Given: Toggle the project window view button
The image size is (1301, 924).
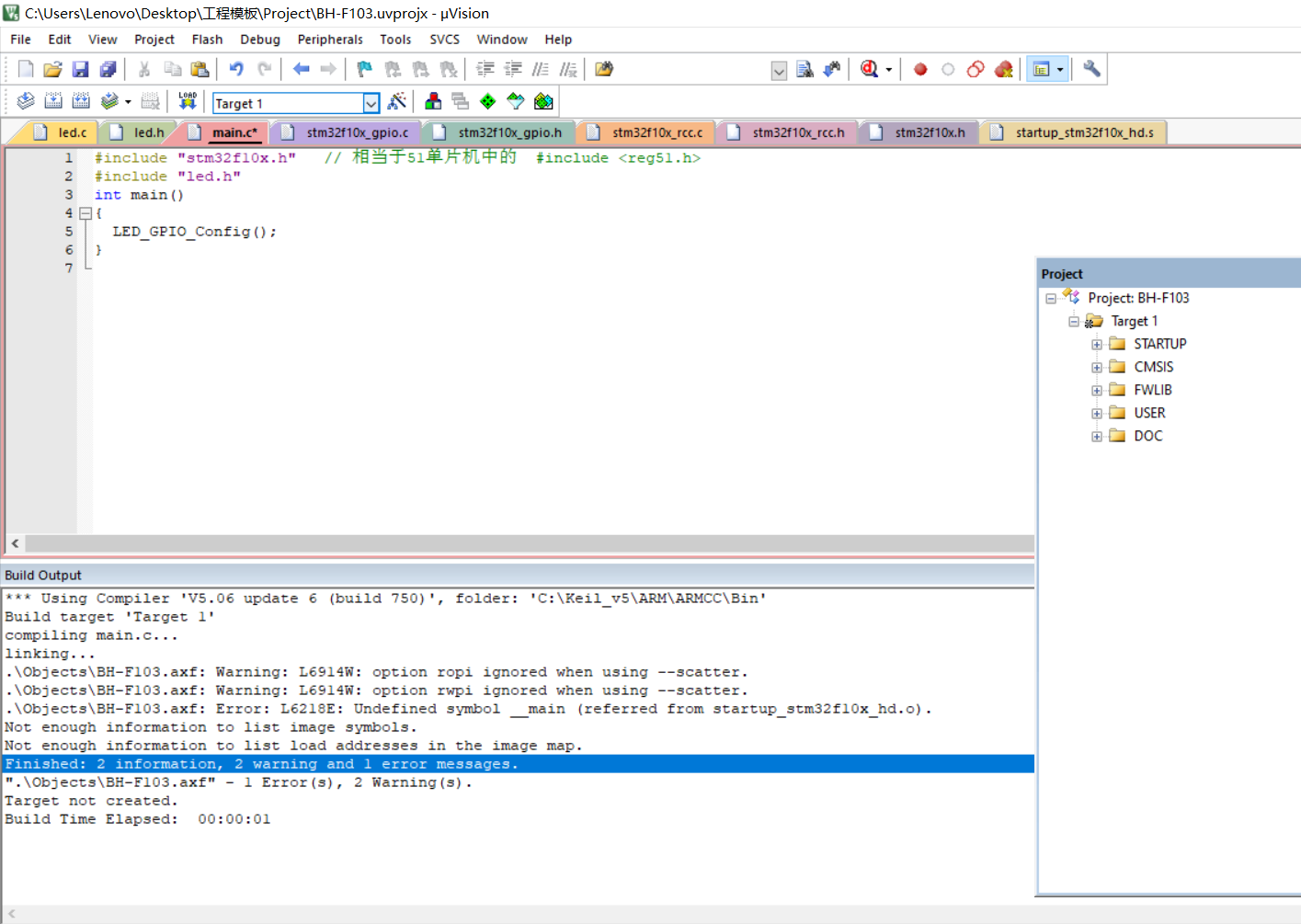Looking at the screenshot, I should (1041, 69).
